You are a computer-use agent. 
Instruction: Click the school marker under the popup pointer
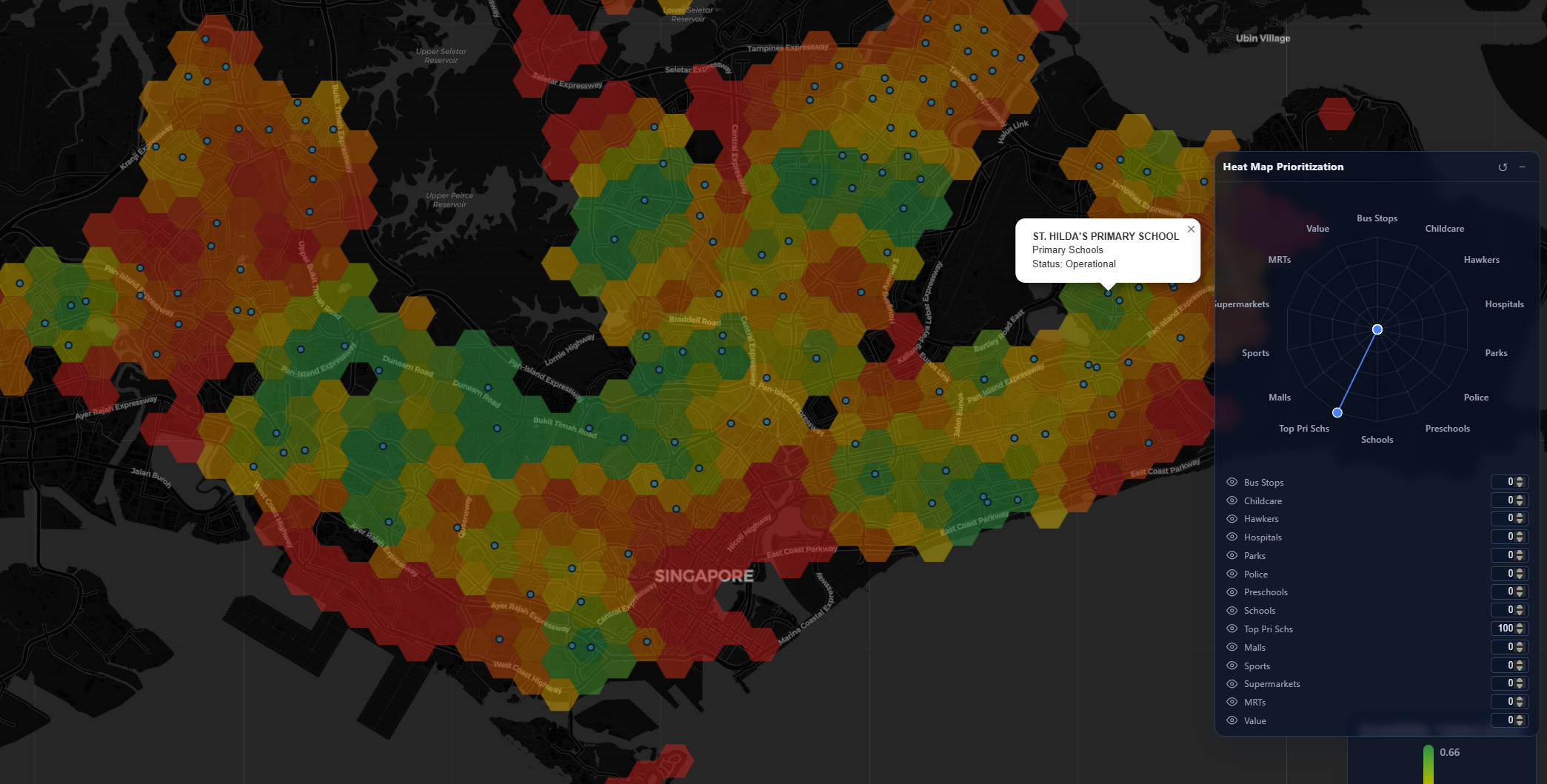click(1109, 293)
